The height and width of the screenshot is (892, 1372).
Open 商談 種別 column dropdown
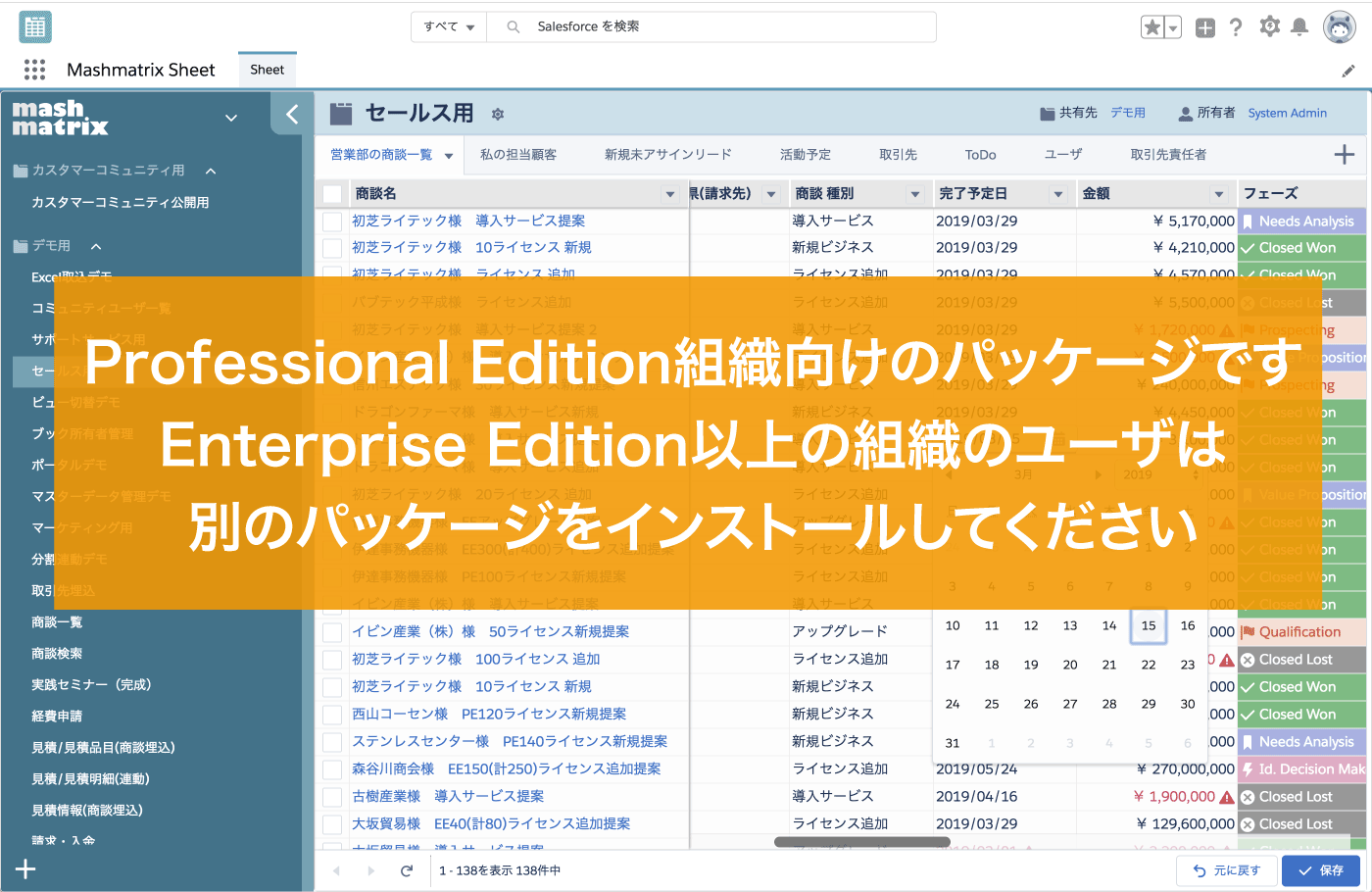pyautogui.click(x=915, y=194)
